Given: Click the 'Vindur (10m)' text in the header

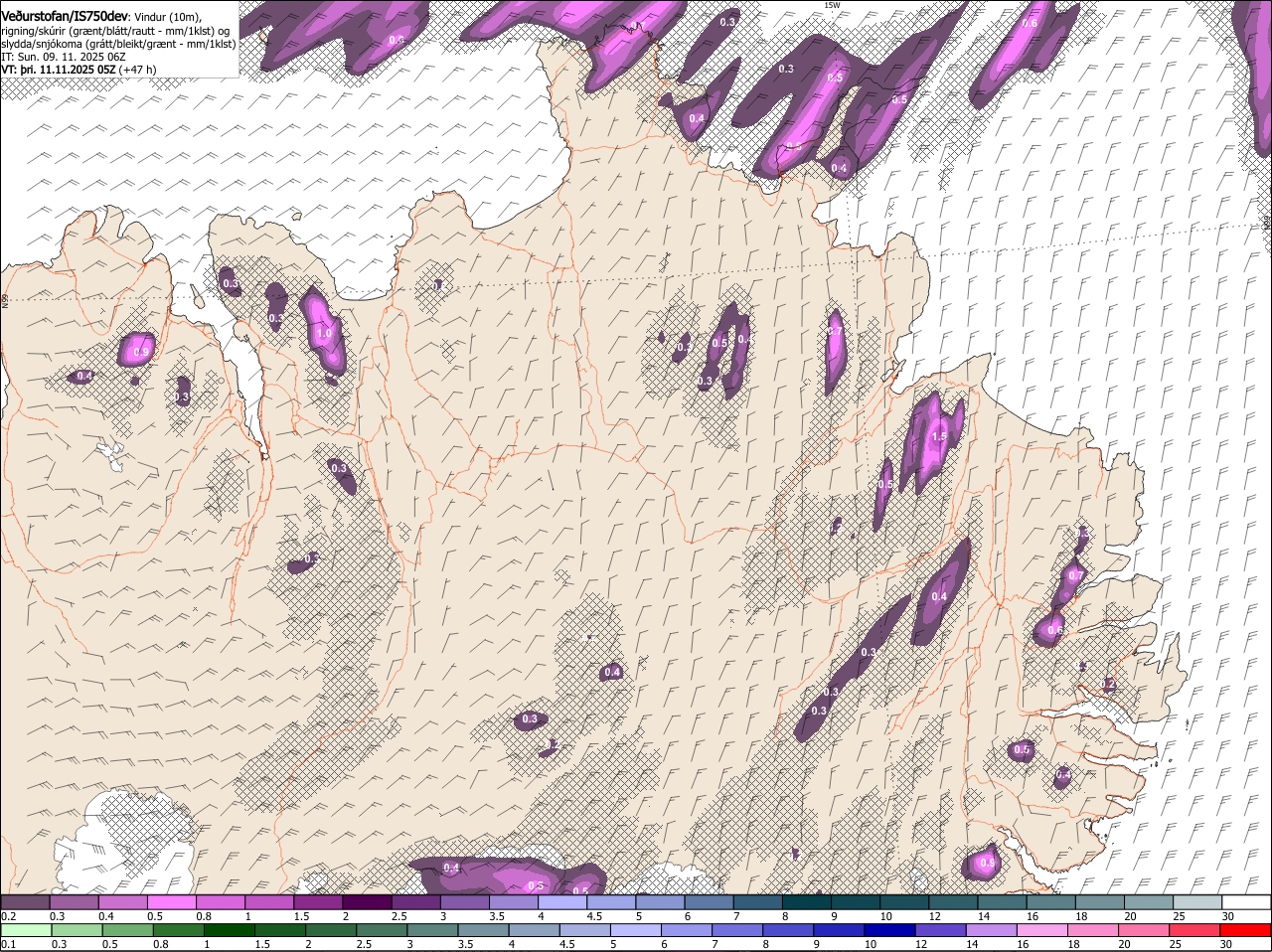Looking at the screenshot, I should click(x=167, y=17).
